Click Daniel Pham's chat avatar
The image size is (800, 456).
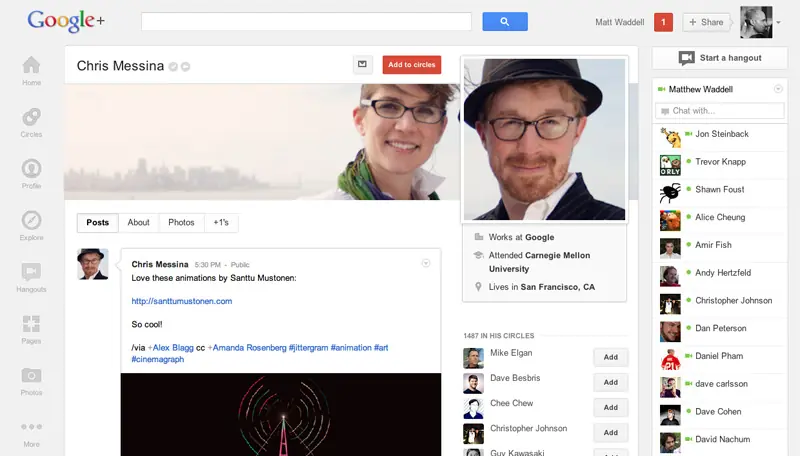pyautogui.click(x=670, y=360)
